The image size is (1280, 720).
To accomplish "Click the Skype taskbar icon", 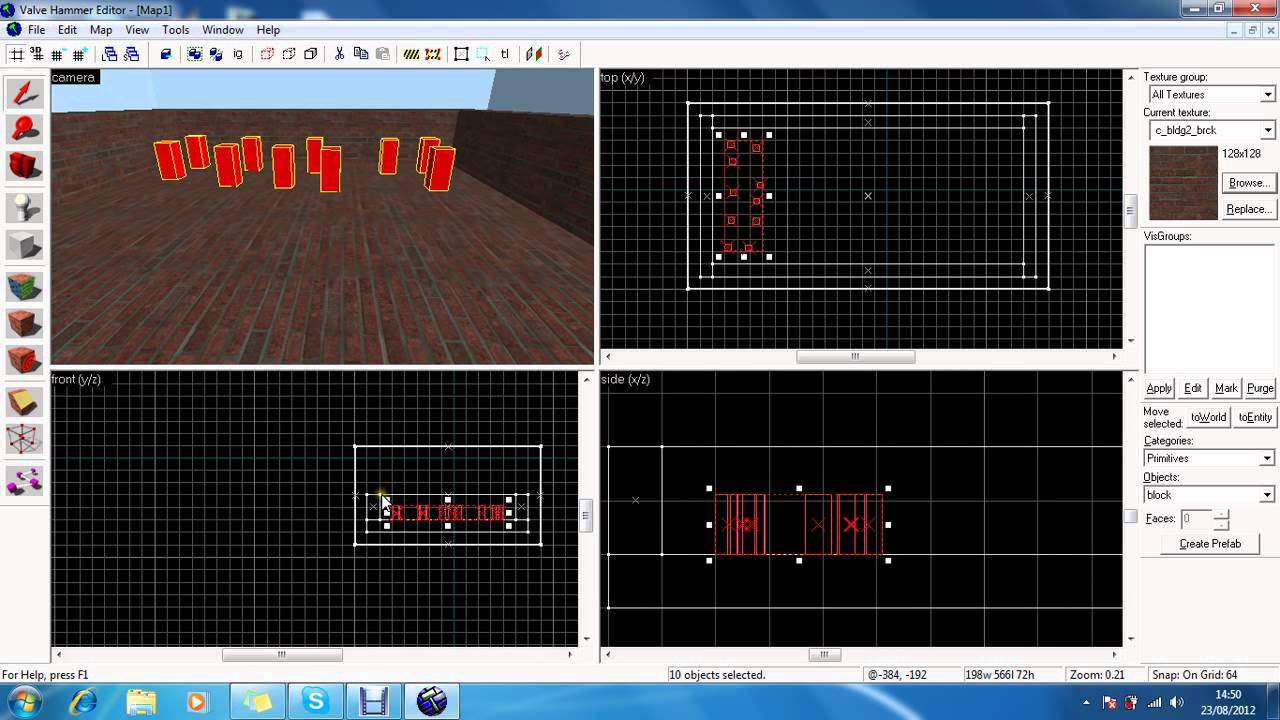I will click(x=316, y=702).
